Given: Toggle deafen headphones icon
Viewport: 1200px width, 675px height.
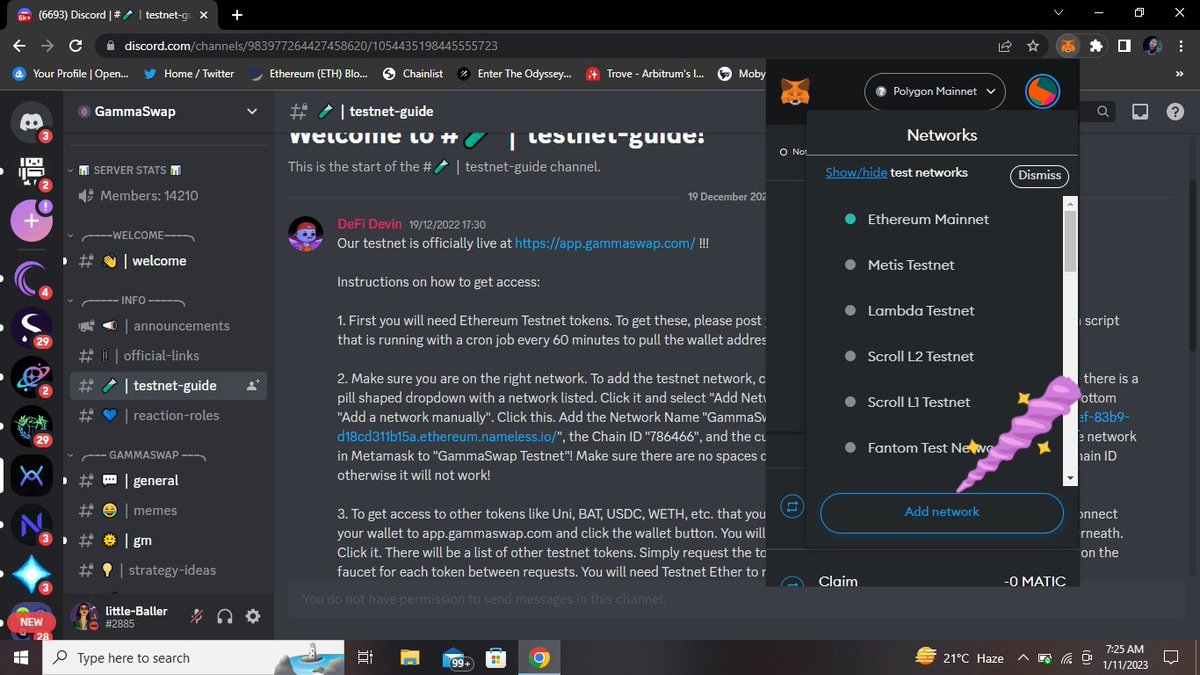Looking at the screenshot, I should point(225,616).
